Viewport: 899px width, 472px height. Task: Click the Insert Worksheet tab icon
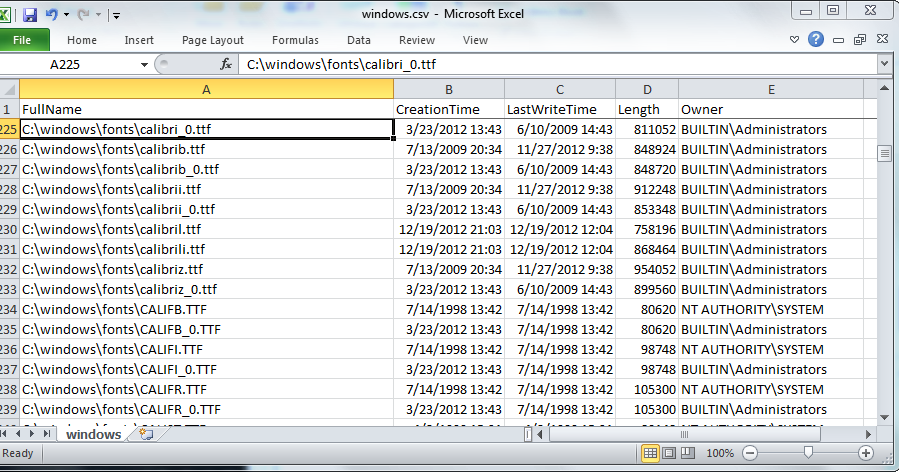(146, 434)
